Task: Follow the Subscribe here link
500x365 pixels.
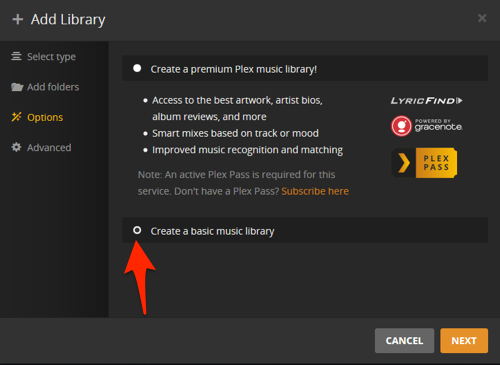Action: point(315,191)
